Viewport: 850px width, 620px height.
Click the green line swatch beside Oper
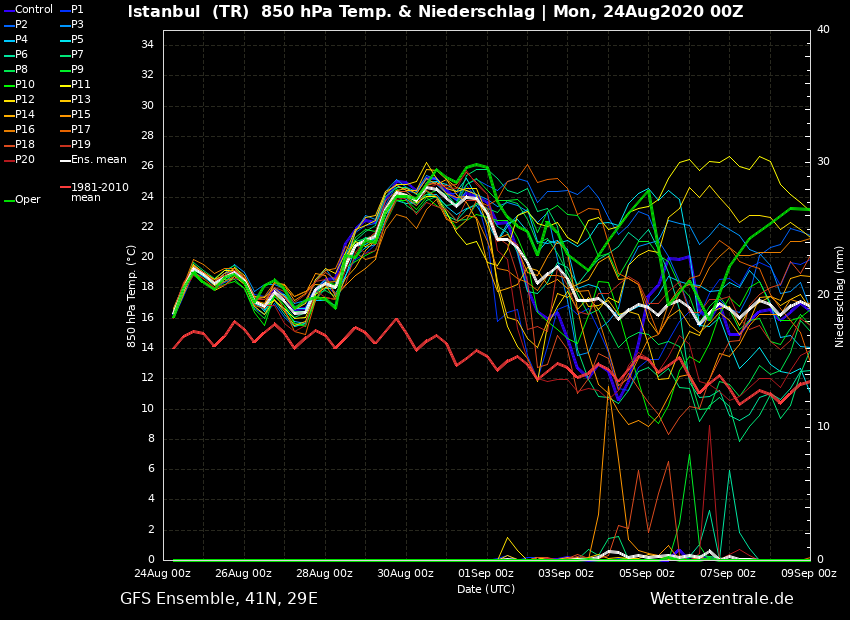pos(8,200)
